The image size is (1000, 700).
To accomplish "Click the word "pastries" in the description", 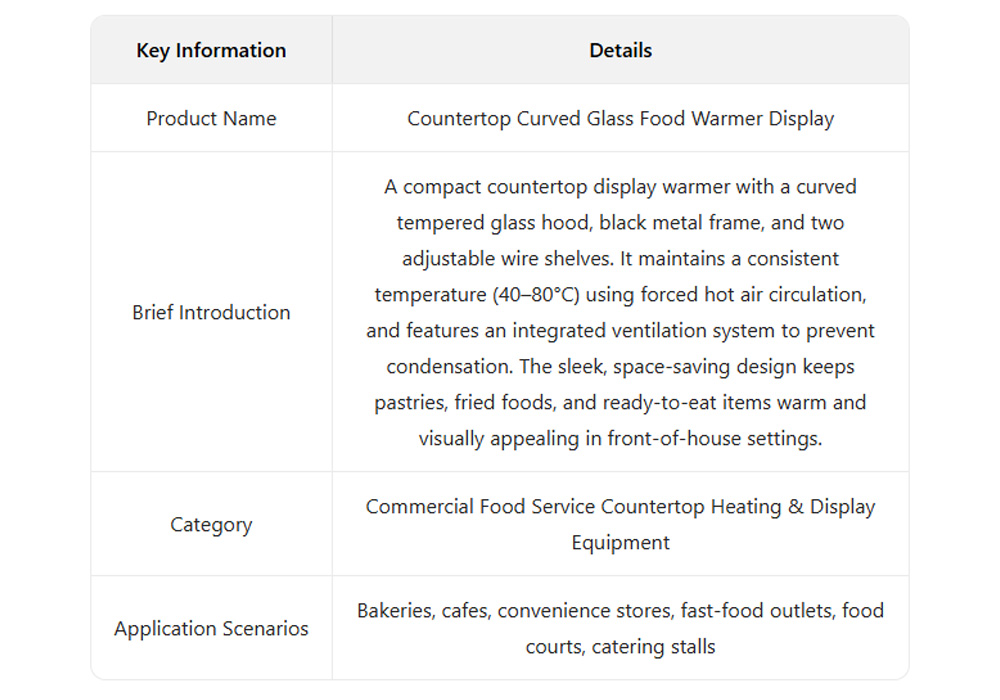I will [x=409, y=402].
